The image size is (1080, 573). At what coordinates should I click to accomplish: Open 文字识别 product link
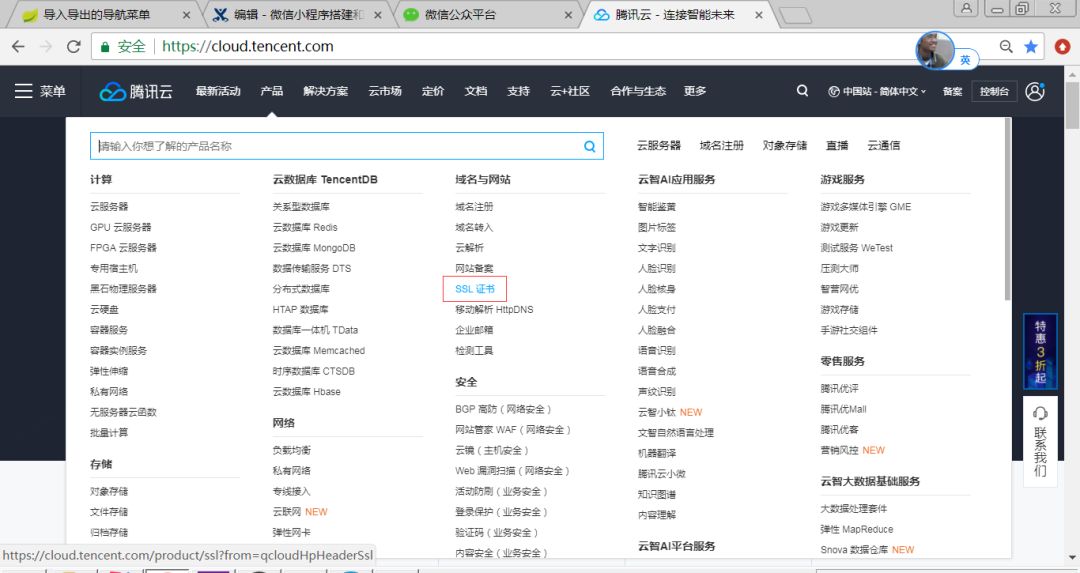(x=656, y=248)
